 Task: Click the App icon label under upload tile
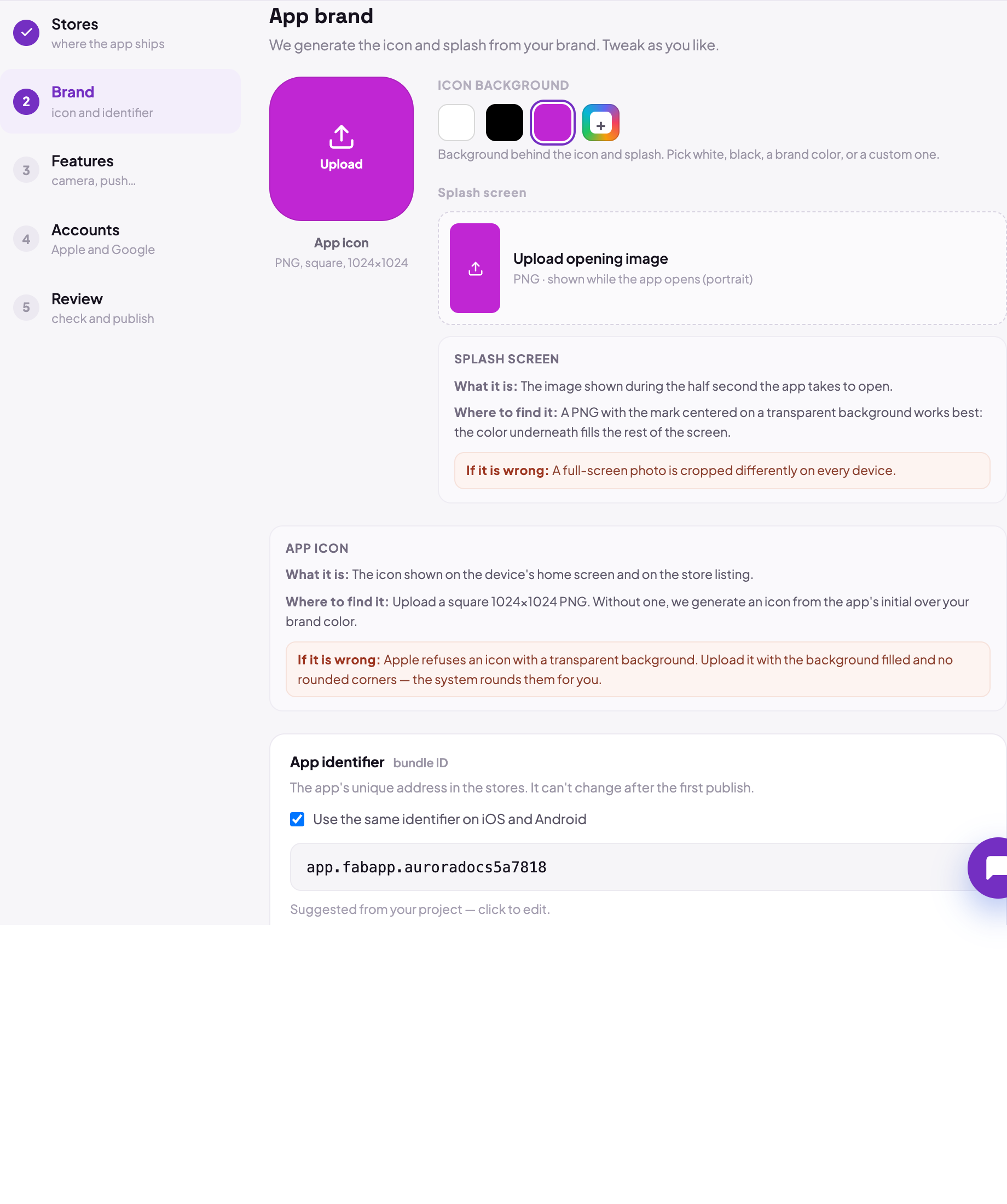point(341,242)
